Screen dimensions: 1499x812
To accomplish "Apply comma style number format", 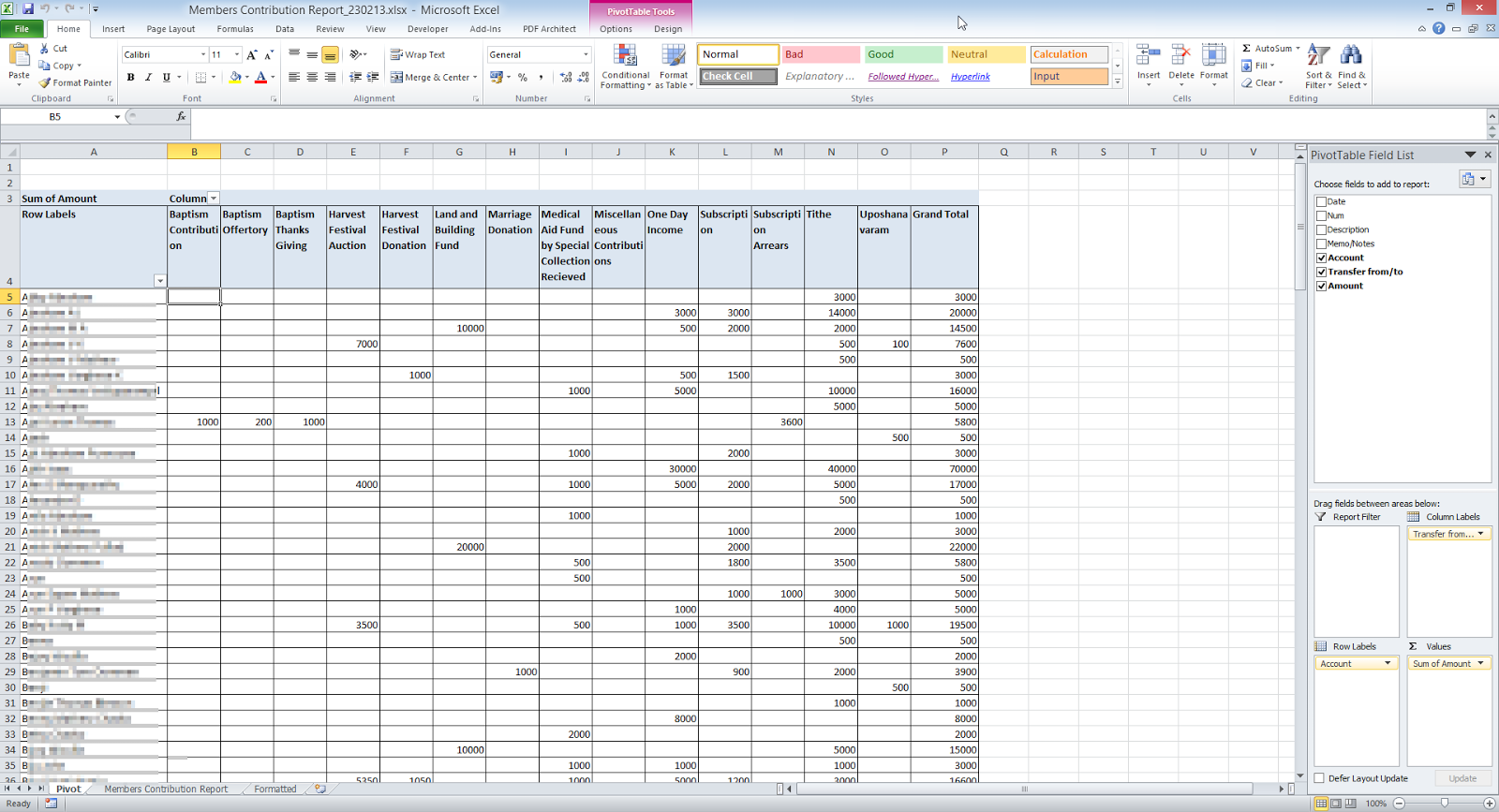I will pyautogui.click(x=541, y=77).
